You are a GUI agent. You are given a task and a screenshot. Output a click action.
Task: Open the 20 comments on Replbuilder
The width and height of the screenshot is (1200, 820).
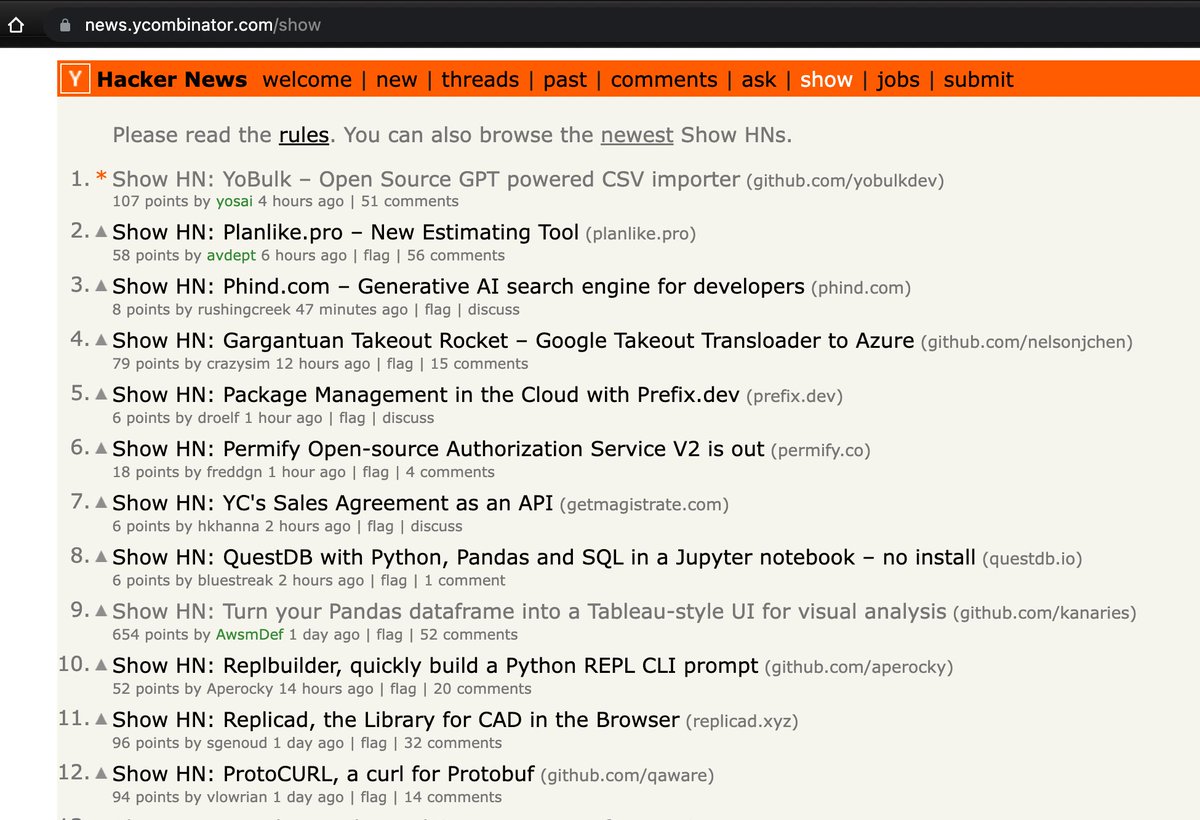point(482,688)
